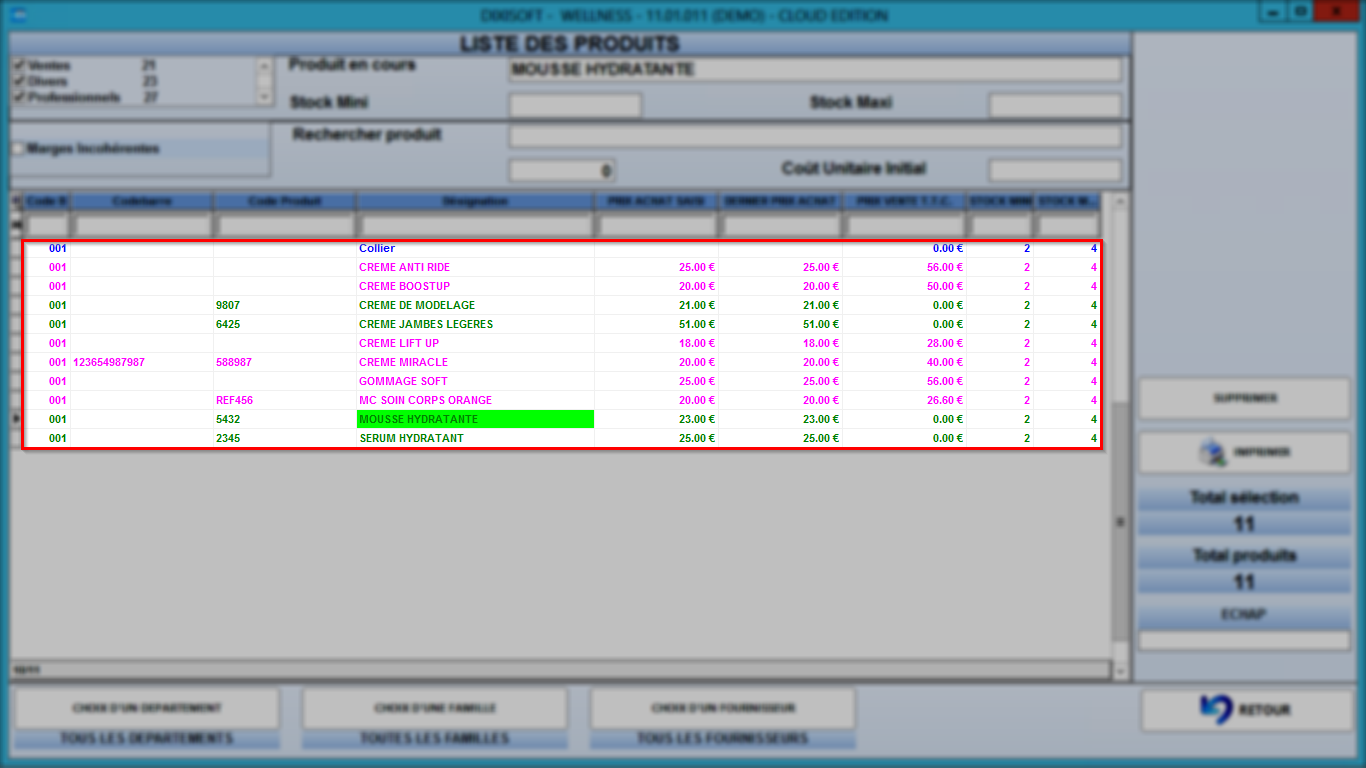
Task: Select the CREME LIFT UP row
Action: point(562,343)
